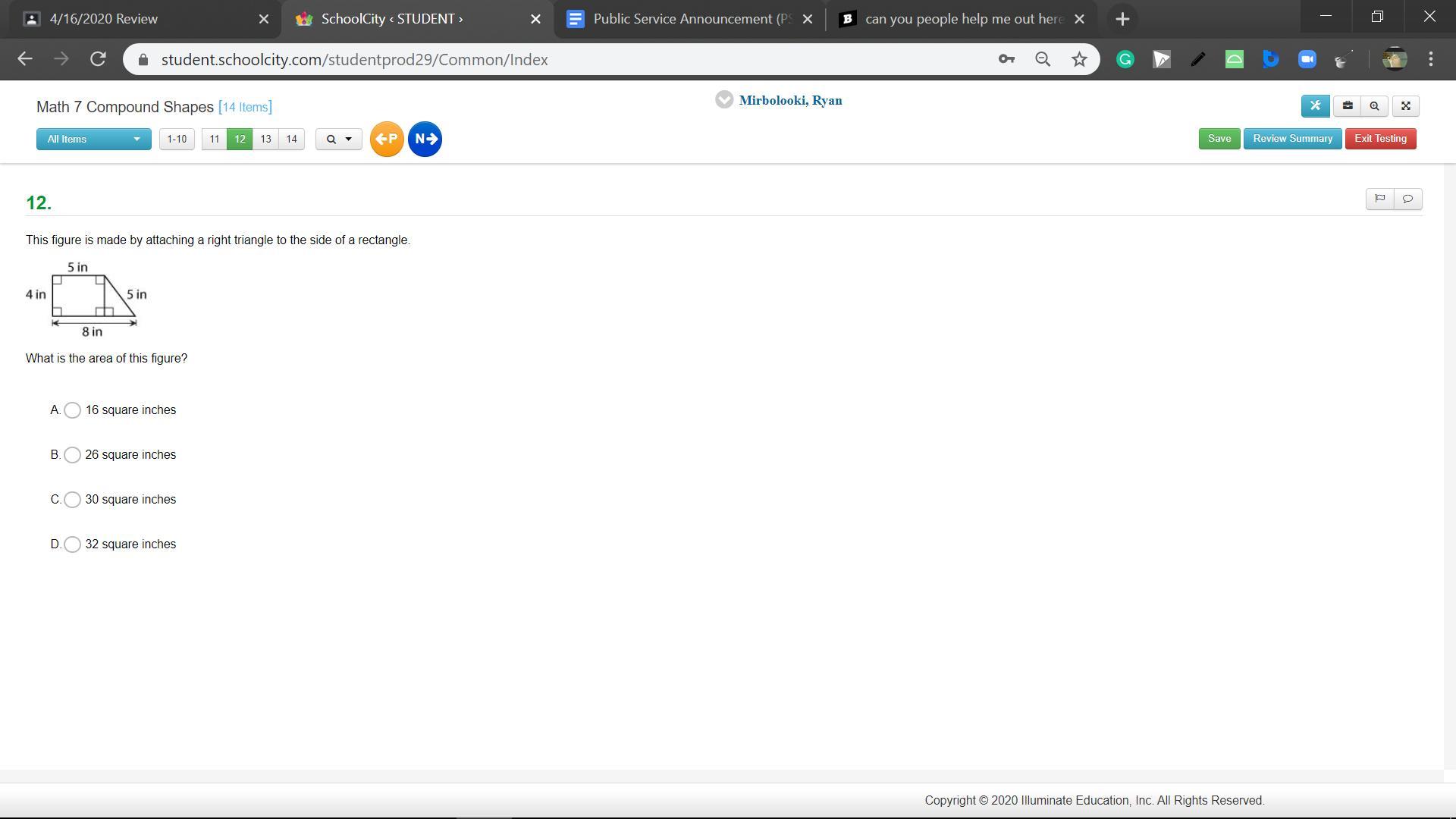Open the Review Summary button
The height and width of the screenshot is (819, 1456).
(x=1292, y=139)
